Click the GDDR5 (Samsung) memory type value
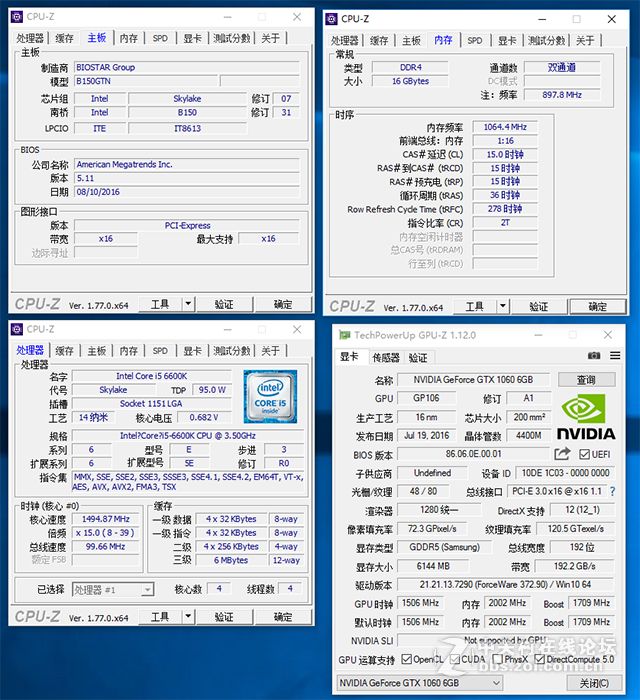The width and height of the screenshot is (640, 700). [445, 547]
